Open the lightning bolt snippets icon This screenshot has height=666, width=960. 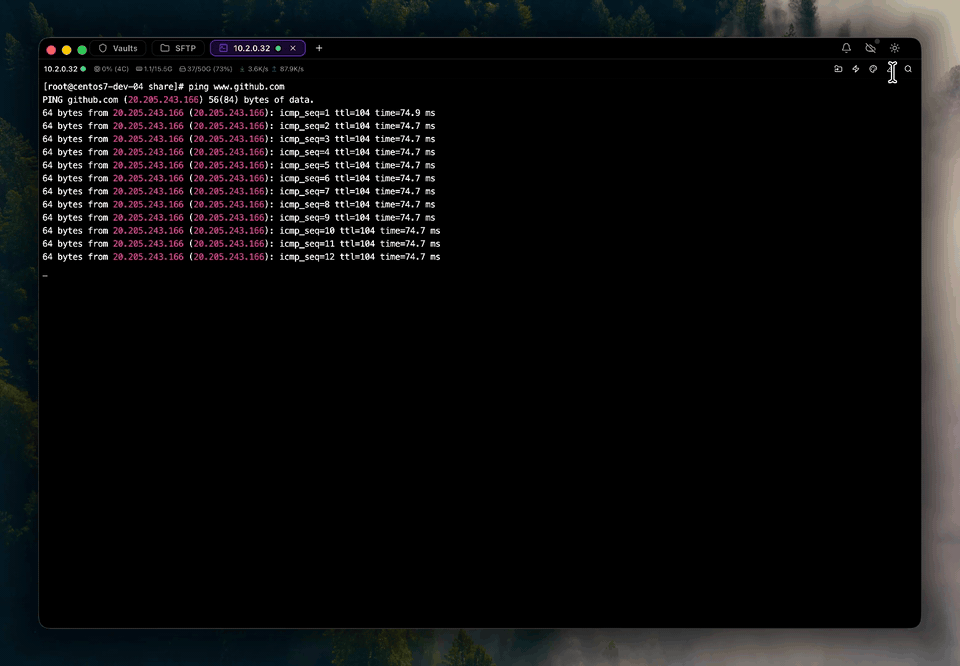pos(855,69)
